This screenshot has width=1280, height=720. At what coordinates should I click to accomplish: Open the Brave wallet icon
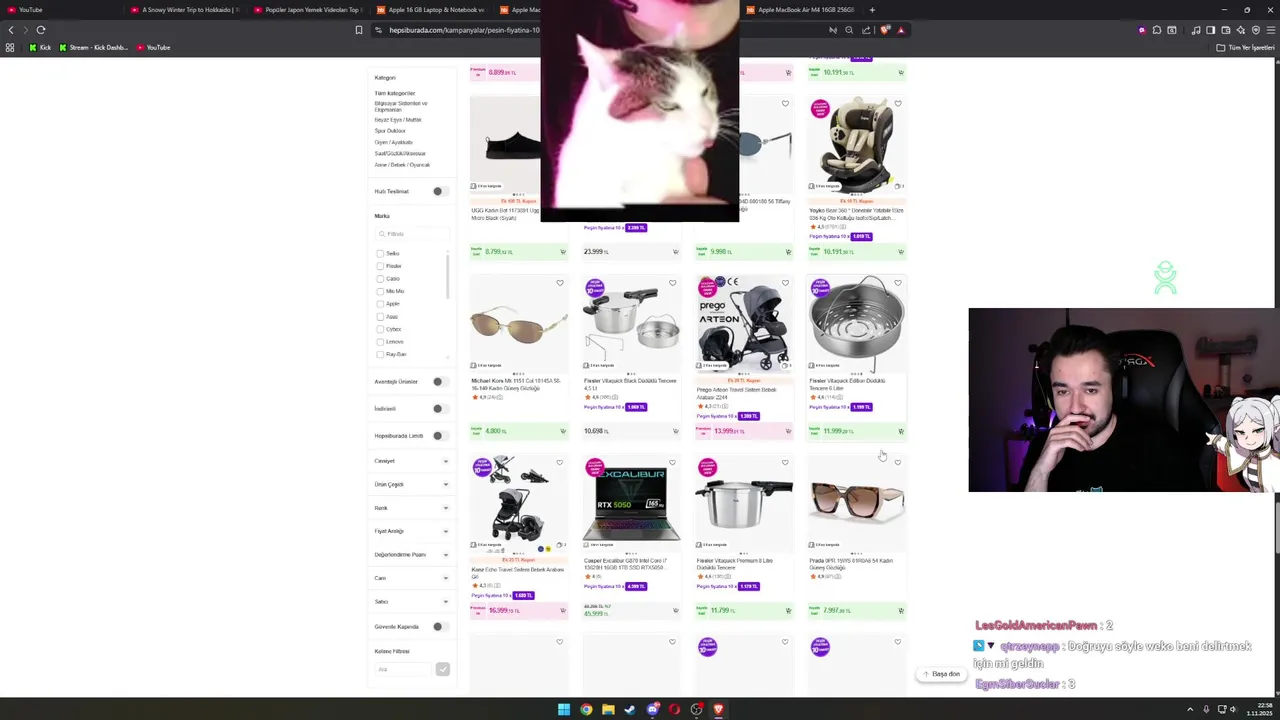1226,30
